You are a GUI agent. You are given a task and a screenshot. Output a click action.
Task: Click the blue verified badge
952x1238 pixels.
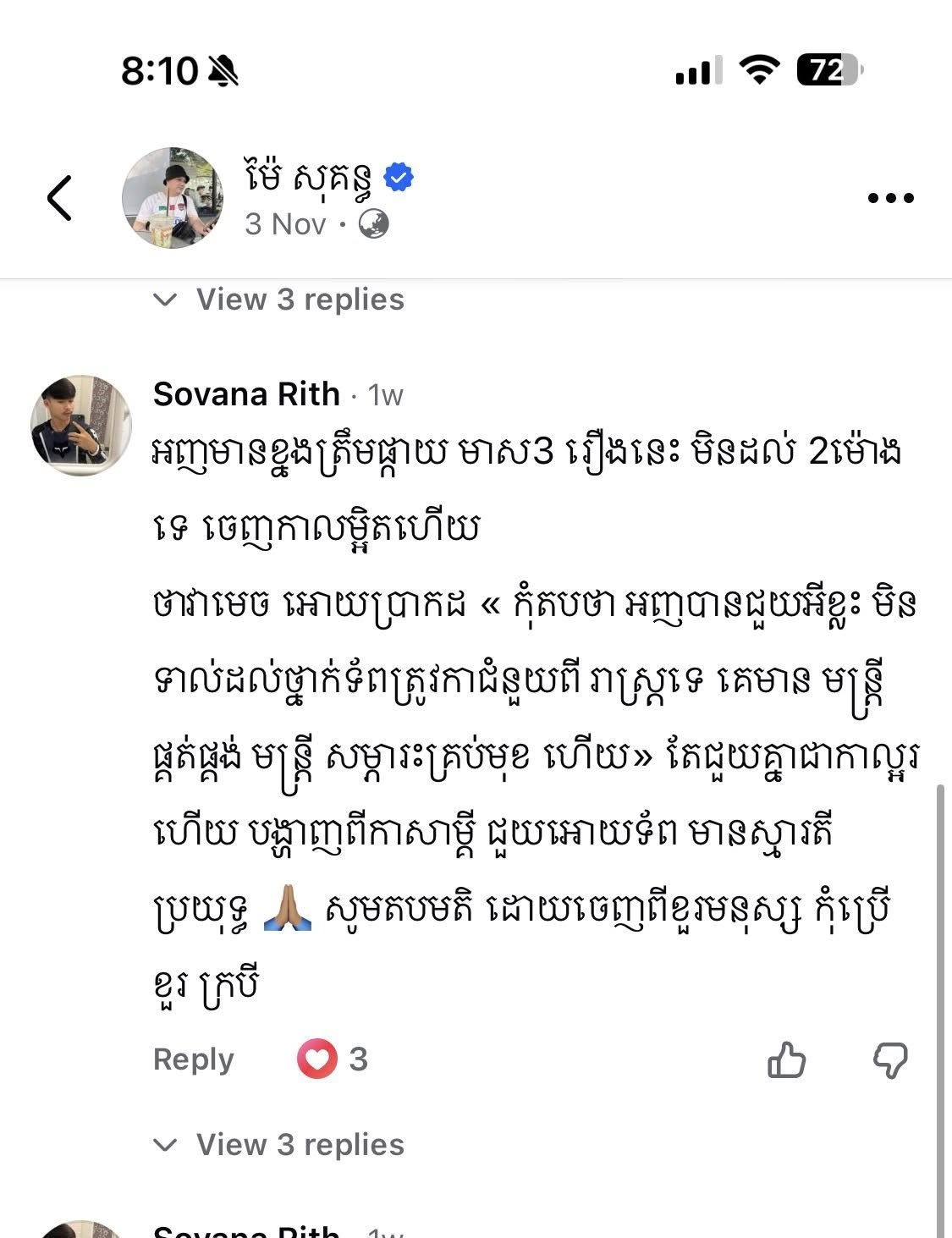click(399, 178)
